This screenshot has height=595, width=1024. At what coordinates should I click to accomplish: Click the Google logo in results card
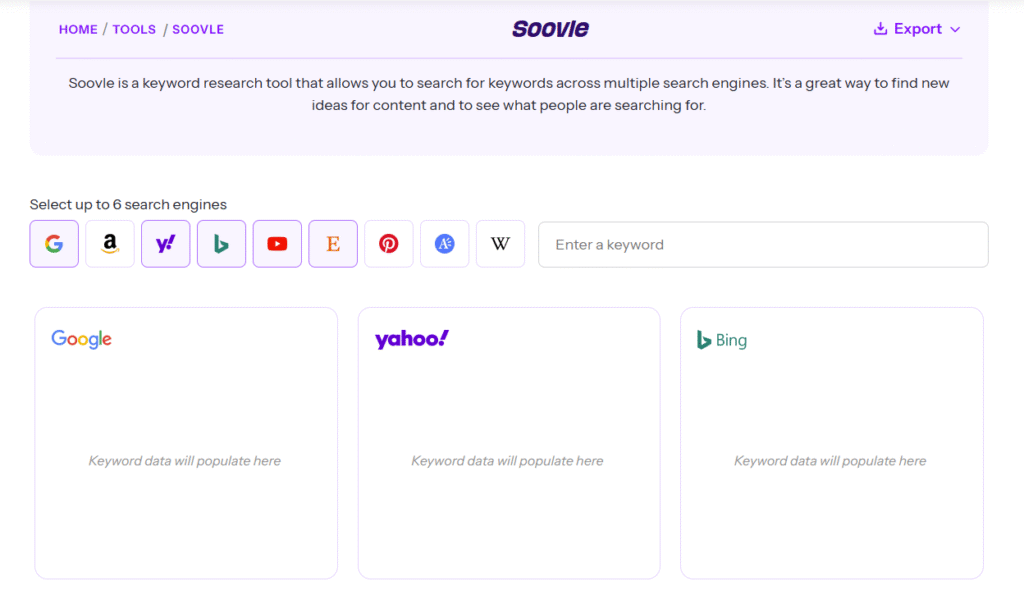(x=82, y=339)
